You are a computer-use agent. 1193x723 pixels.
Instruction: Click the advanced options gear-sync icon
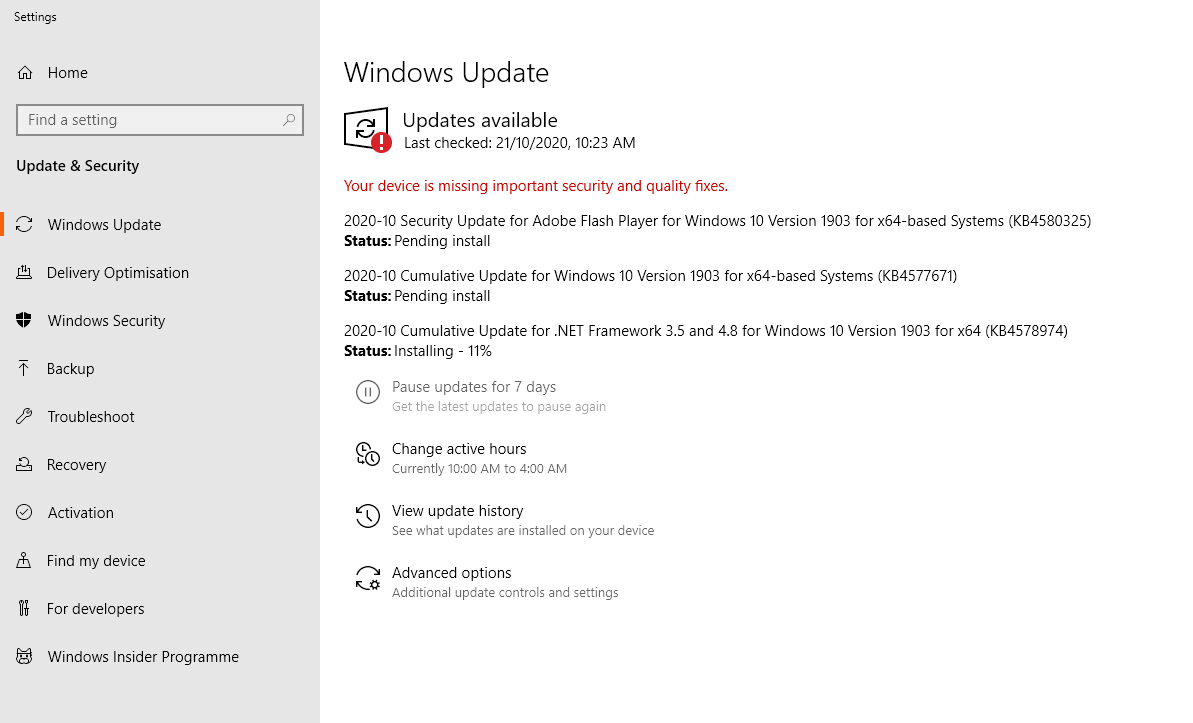[x=367, y=578]
